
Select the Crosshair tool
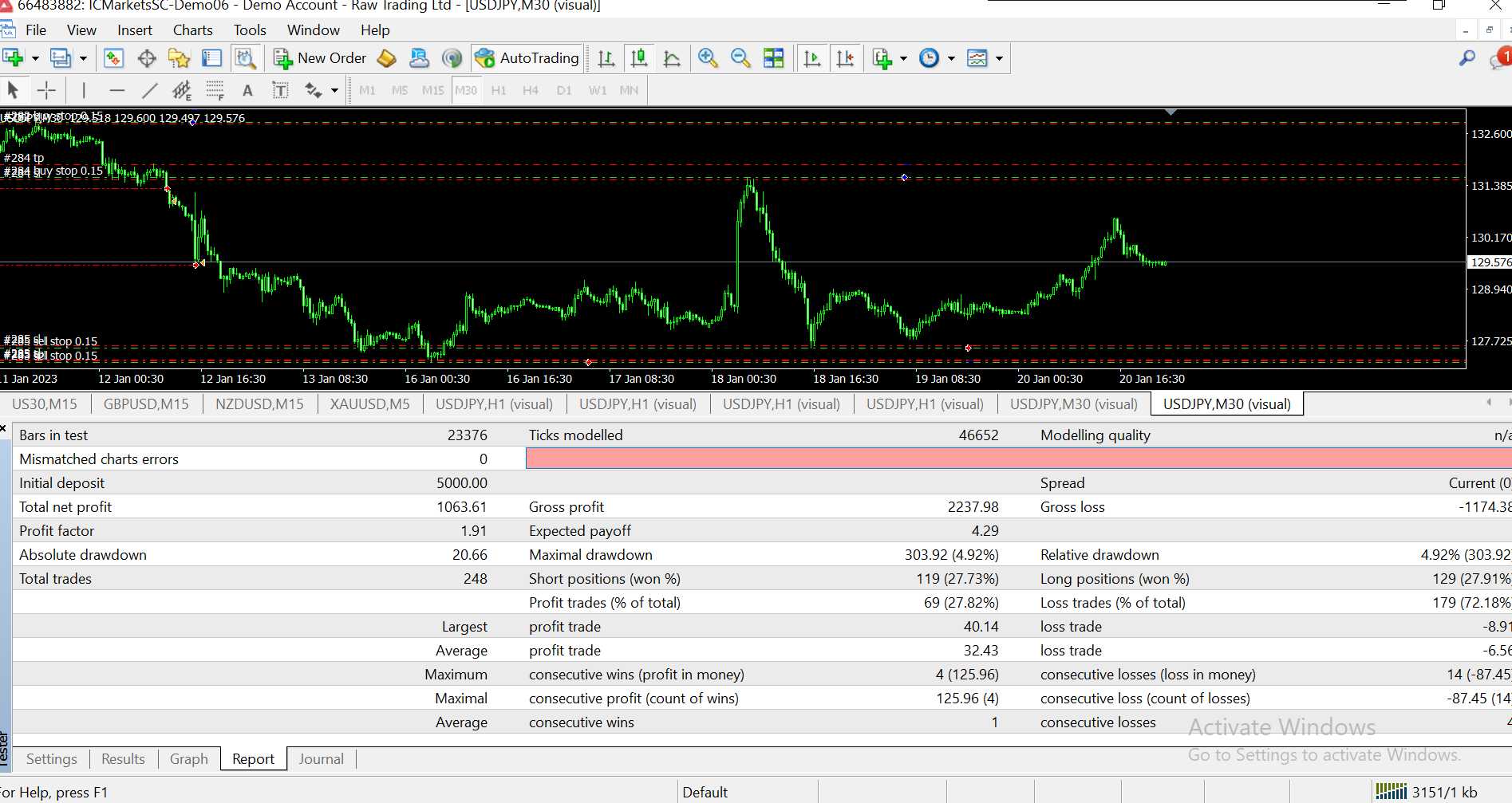pyautogui.click(x=46, y=90)
